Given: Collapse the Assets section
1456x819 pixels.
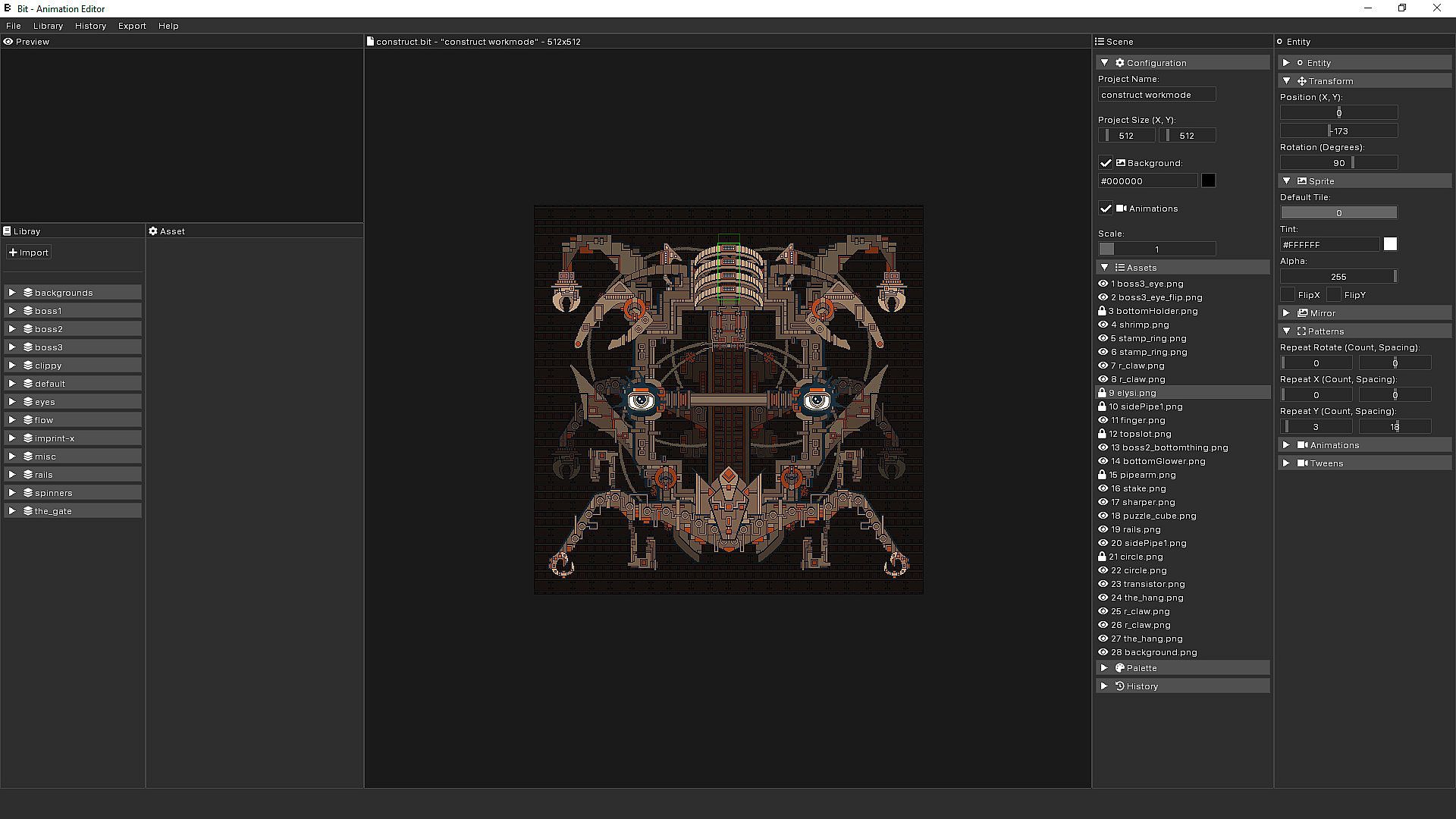Looking at the screenshot, I should point(1104,268).
